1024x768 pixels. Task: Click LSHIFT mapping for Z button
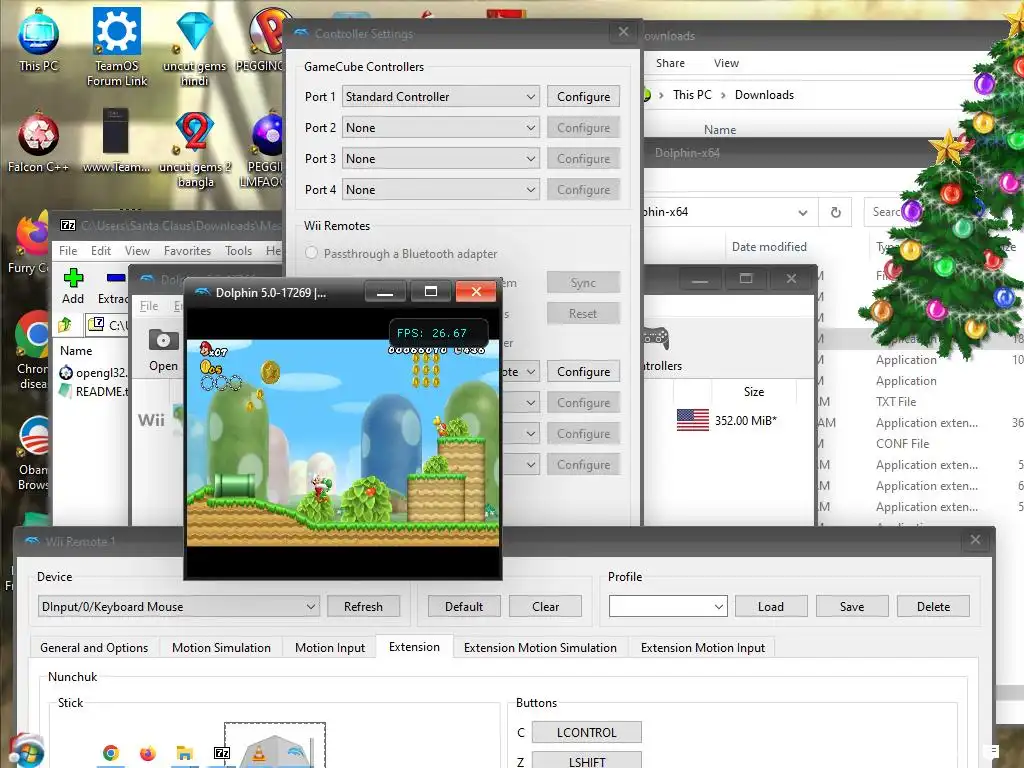coord(586,761)
